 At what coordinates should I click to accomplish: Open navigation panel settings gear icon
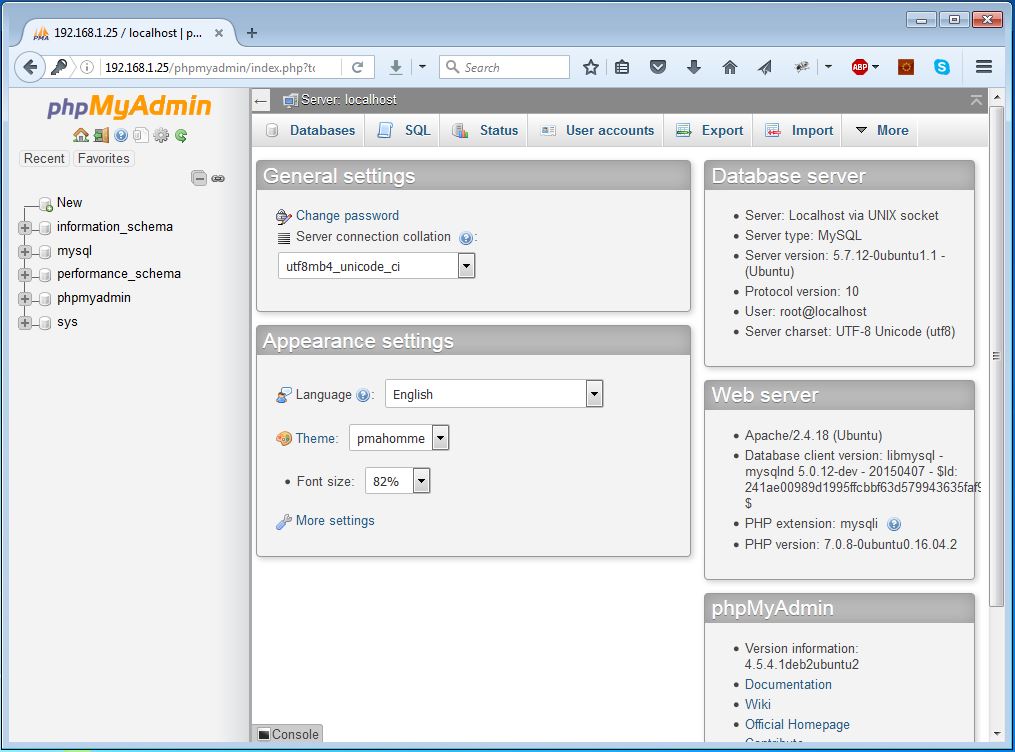pos(161,135)
